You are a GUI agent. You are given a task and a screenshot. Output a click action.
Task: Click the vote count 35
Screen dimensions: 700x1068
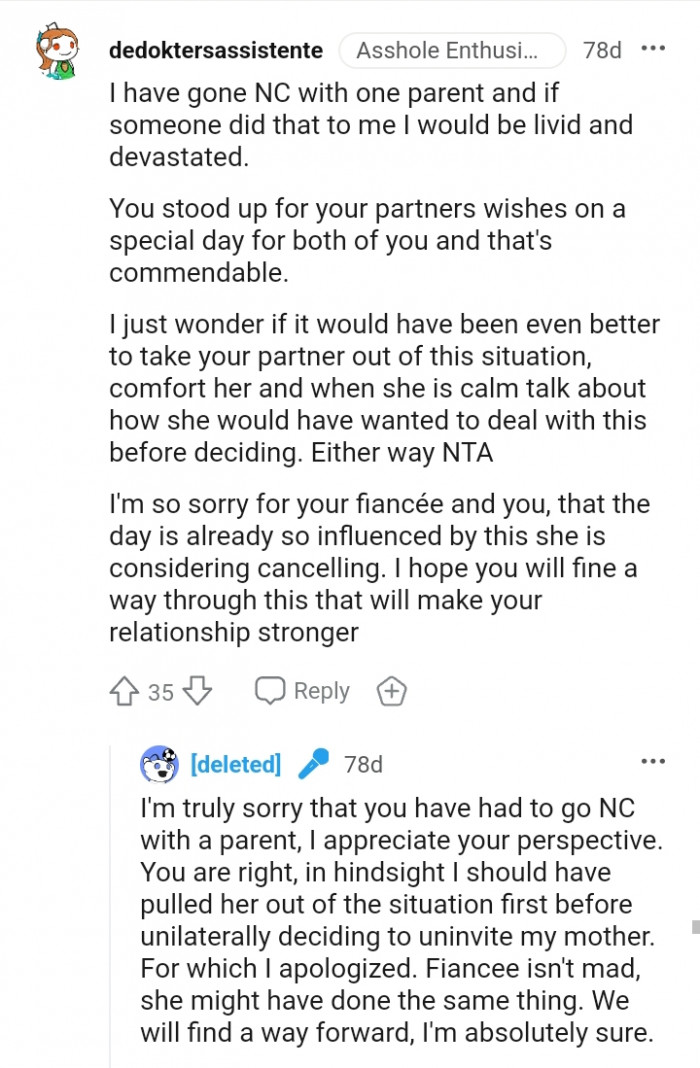tap(161, 692)
